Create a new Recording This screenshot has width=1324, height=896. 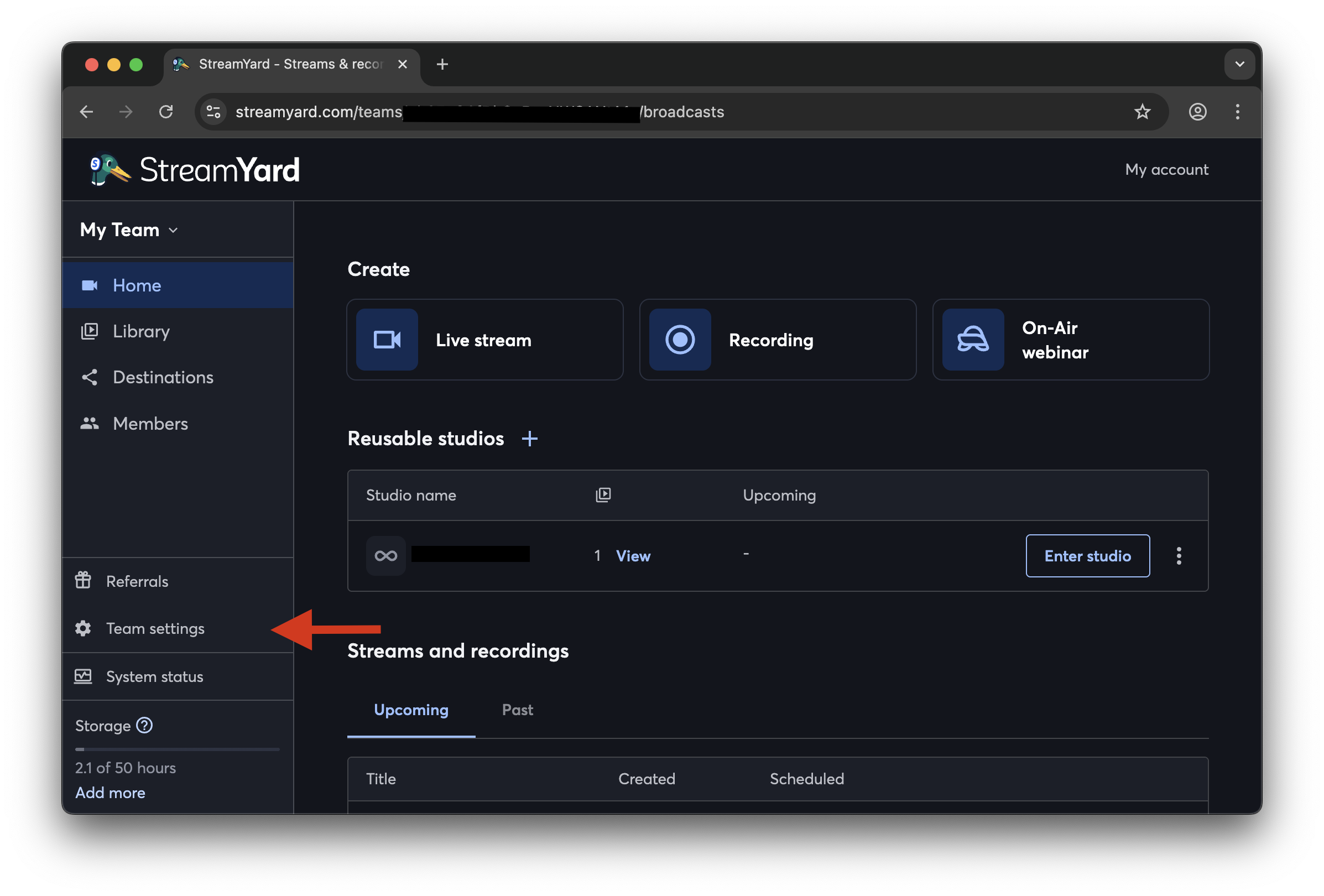pos(778,340)
